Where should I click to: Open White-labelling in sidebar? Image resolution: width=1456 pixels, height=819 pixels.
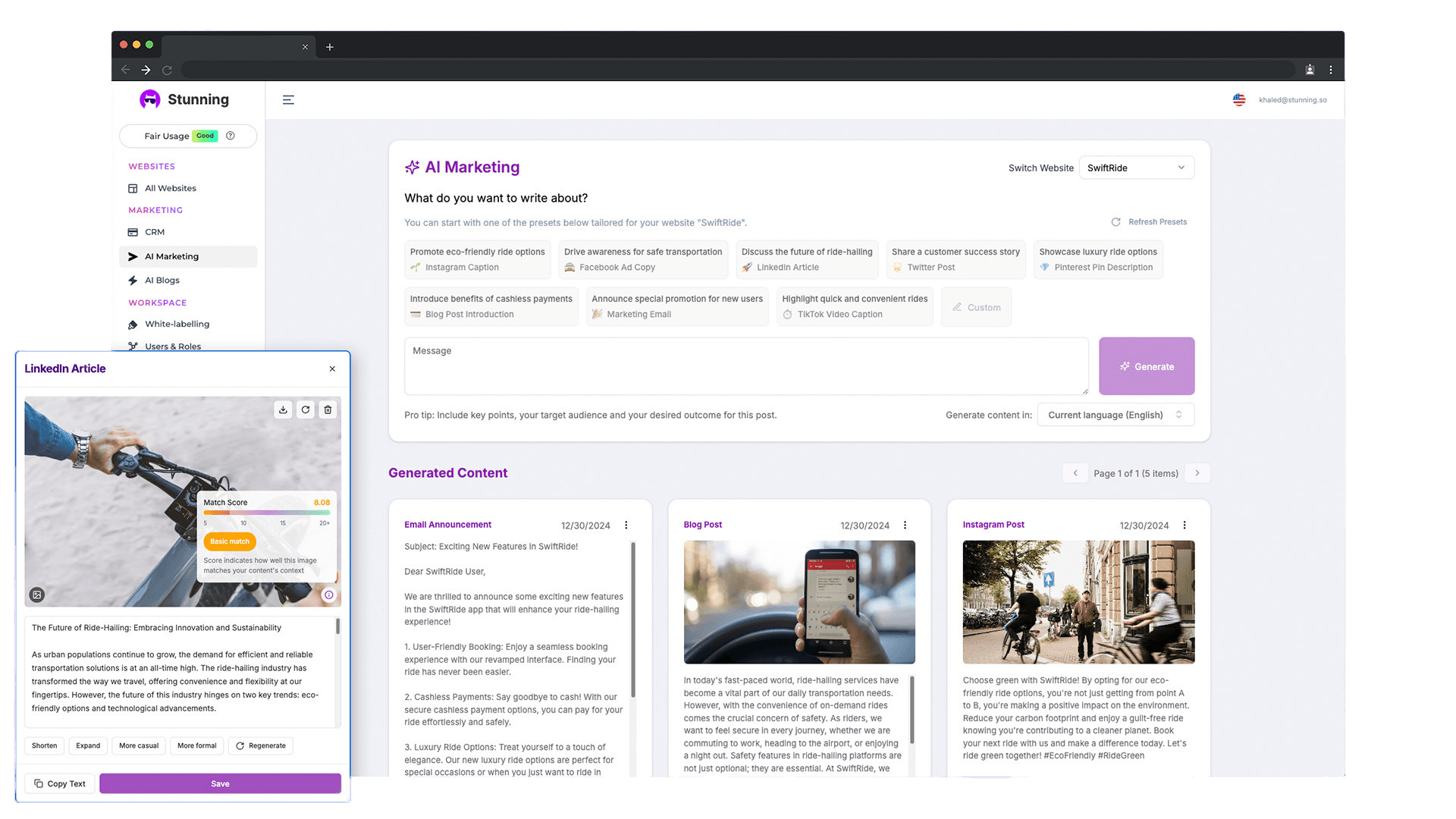188,325
